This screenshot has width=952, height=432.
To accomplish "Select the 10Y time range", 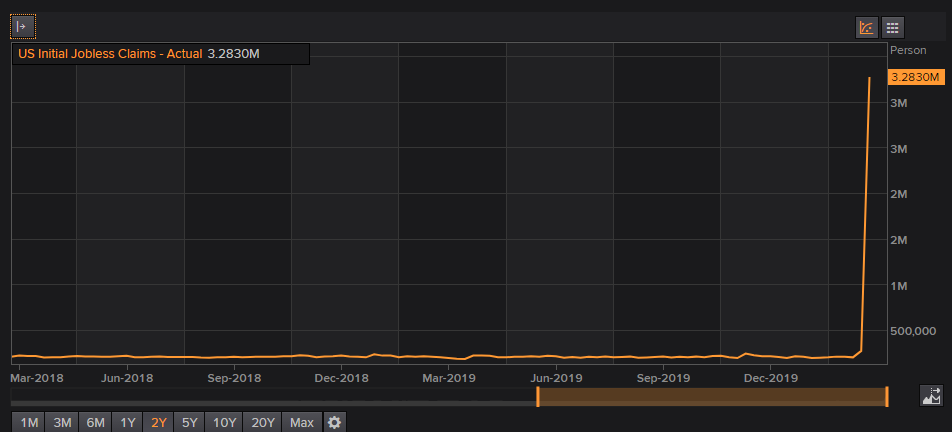I will click(223, 422).
